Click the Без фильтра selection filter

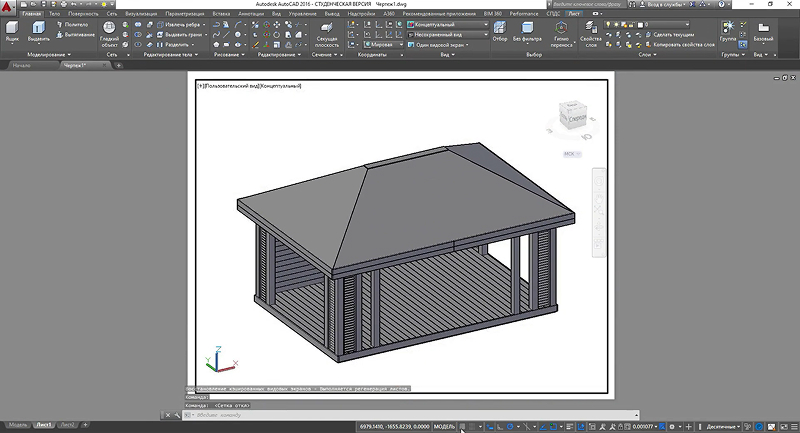point(528,32)
